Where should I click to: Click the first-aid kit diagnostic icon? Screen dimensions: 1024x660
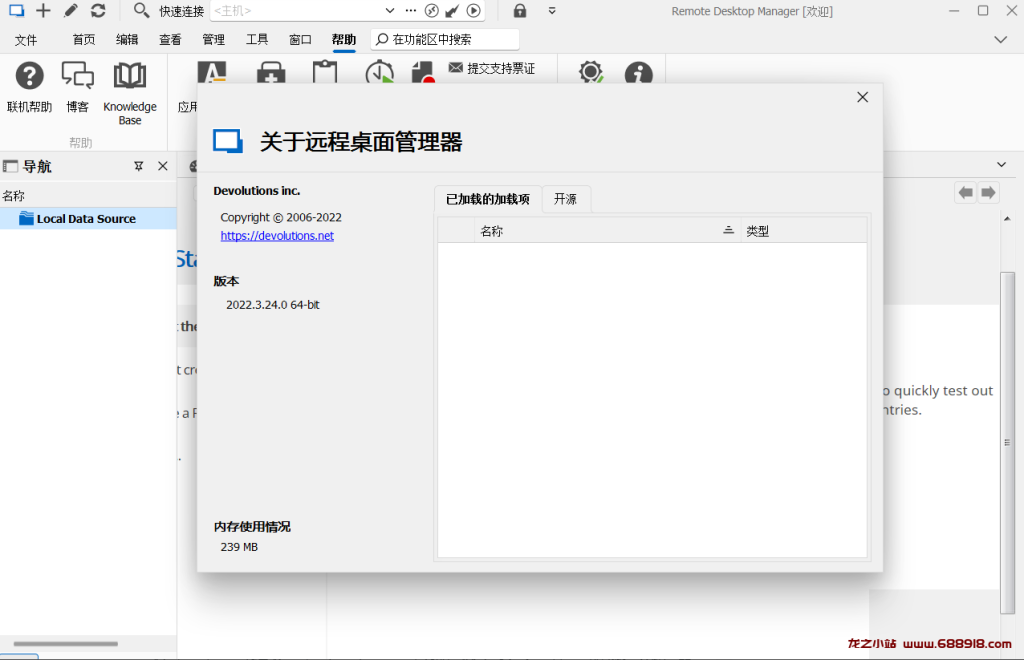click(x=271, y=72)
